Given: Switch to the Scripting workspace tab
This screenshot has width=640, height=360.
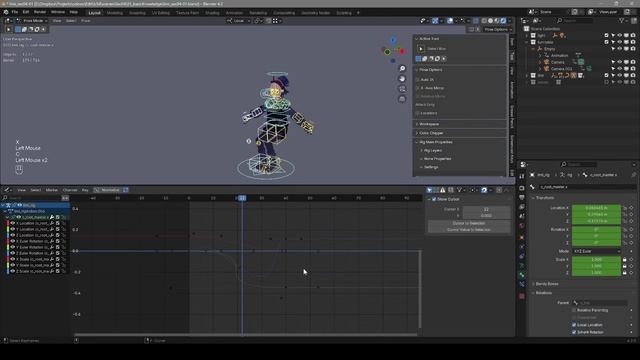Looking at the screenshot, I should click(x=344, y=13).
